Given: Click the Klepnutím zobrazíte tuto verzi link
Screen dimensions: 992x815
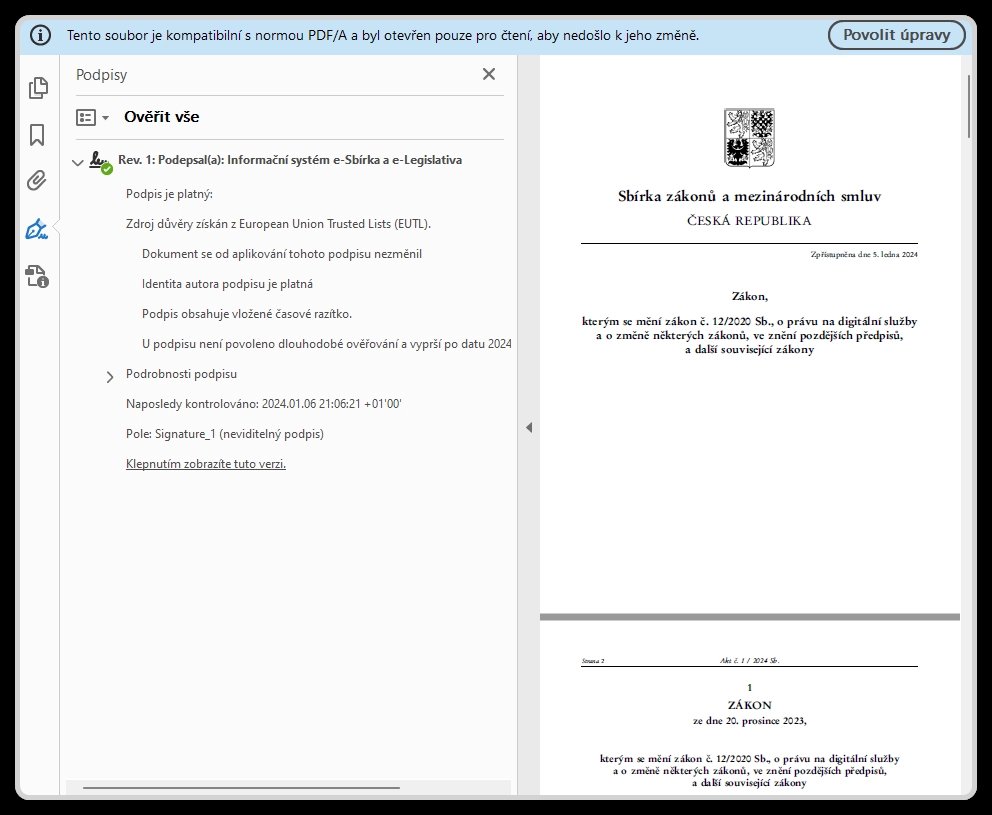Looking at the screenshot, I should coord(206,464).
